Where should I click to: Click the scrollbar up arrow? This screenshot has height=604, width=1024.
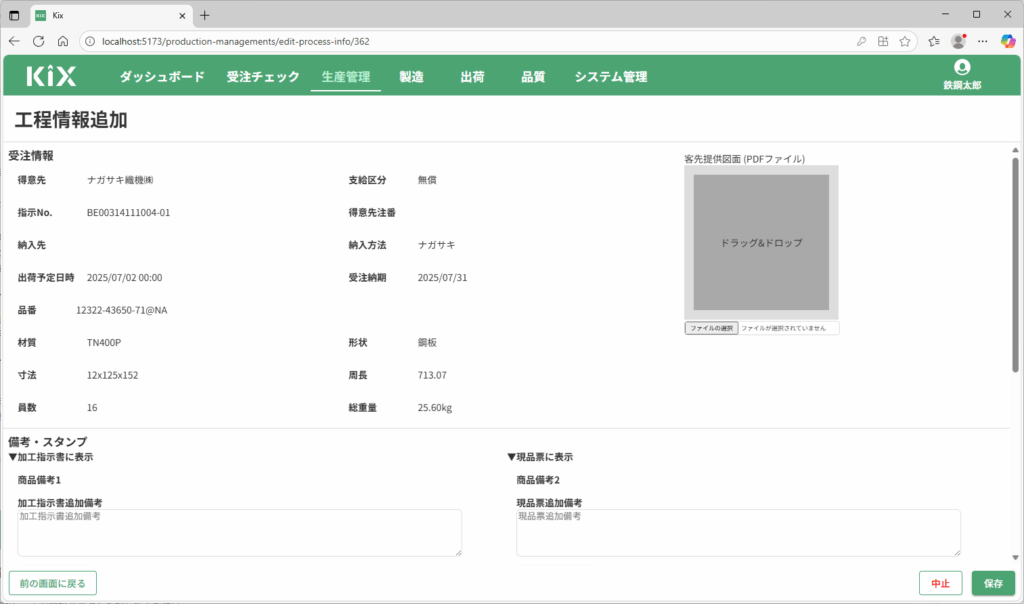pyautogui.click(x=1015, y=150)
